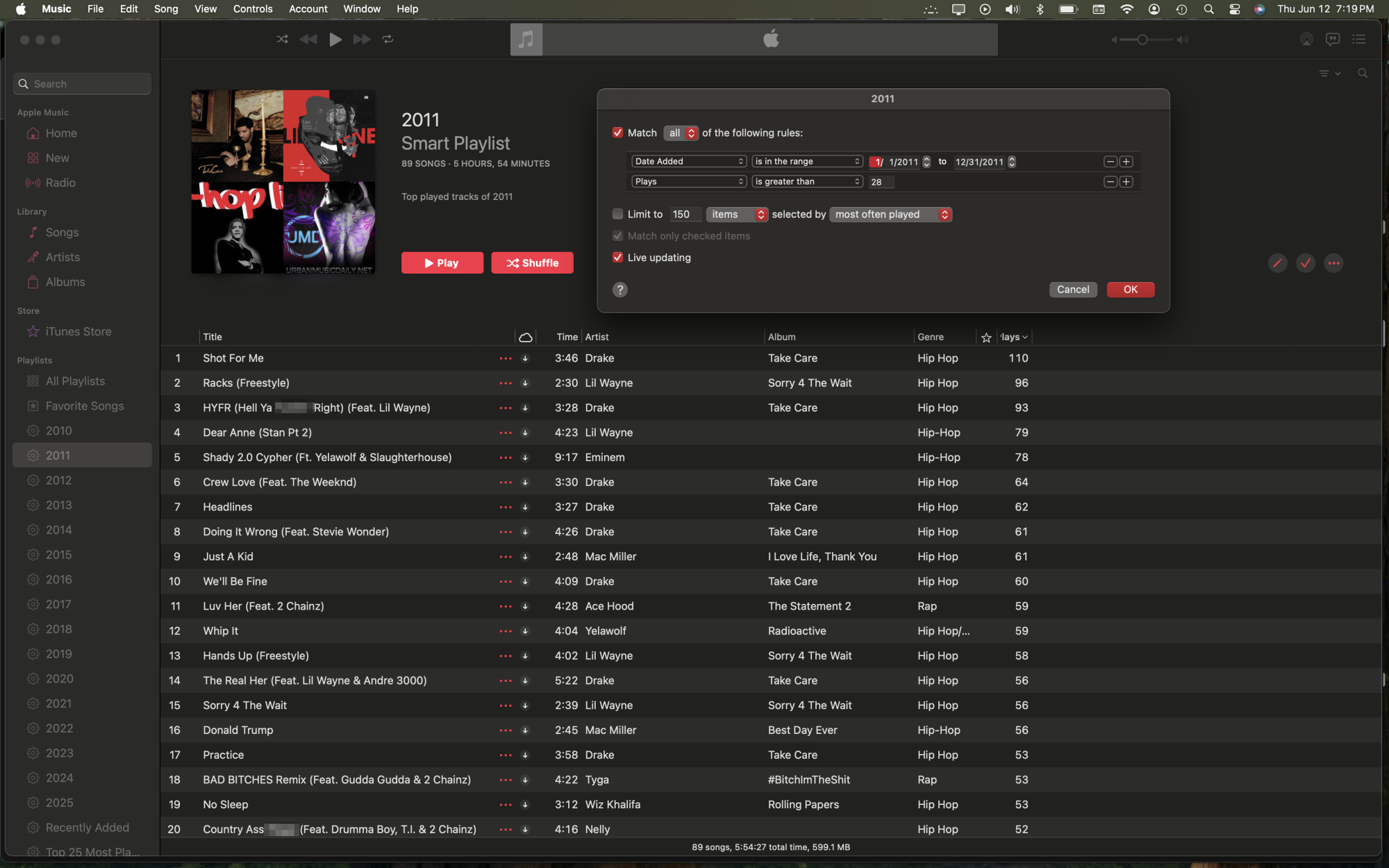Screen dimensions: 1389x868
Task: Confirm the smart playlist with OK
Action: [1130, 290]
